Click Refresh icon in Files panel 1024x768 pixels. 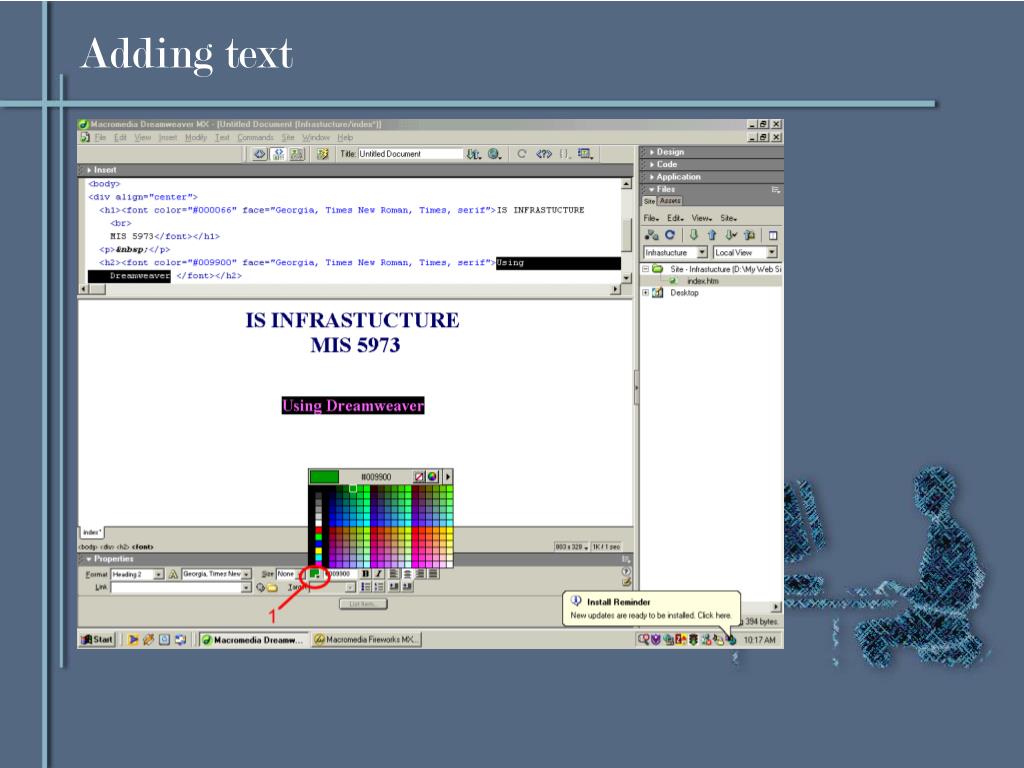pyautogui.click(x=669, y=235)
